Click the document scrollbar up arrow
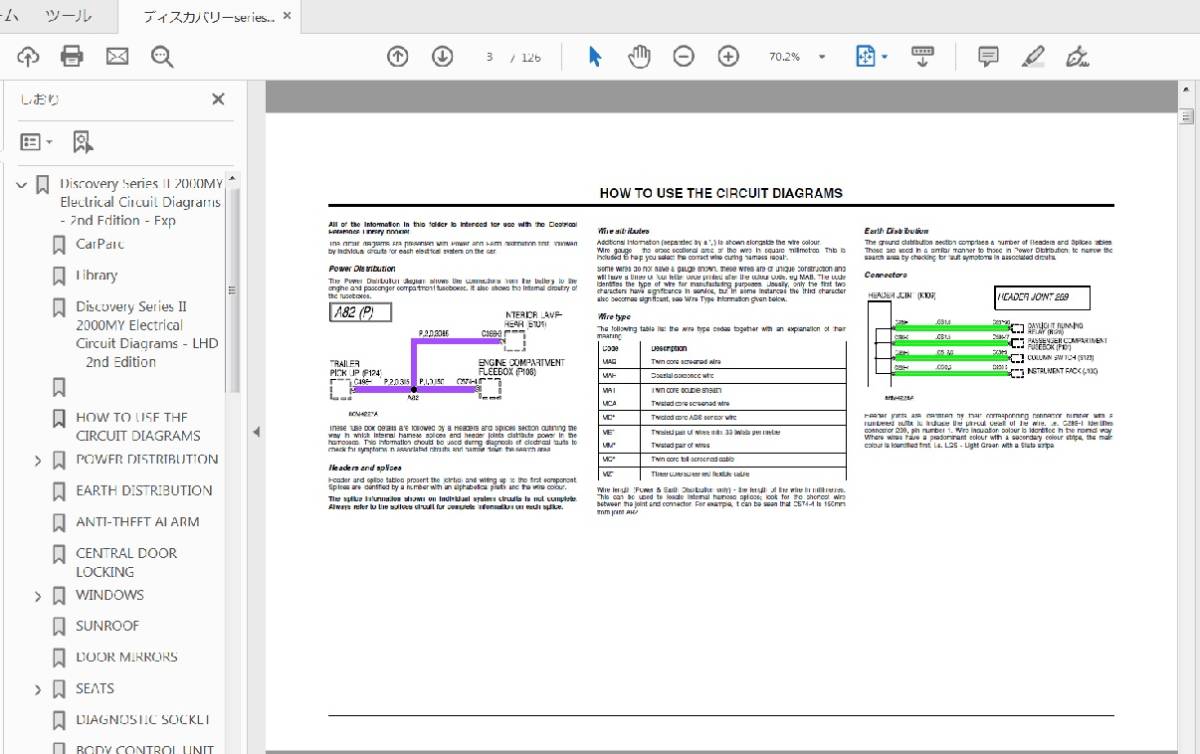Viewport: 1200px width, 754px height. pyautogui.click(x=1188, y=90)
